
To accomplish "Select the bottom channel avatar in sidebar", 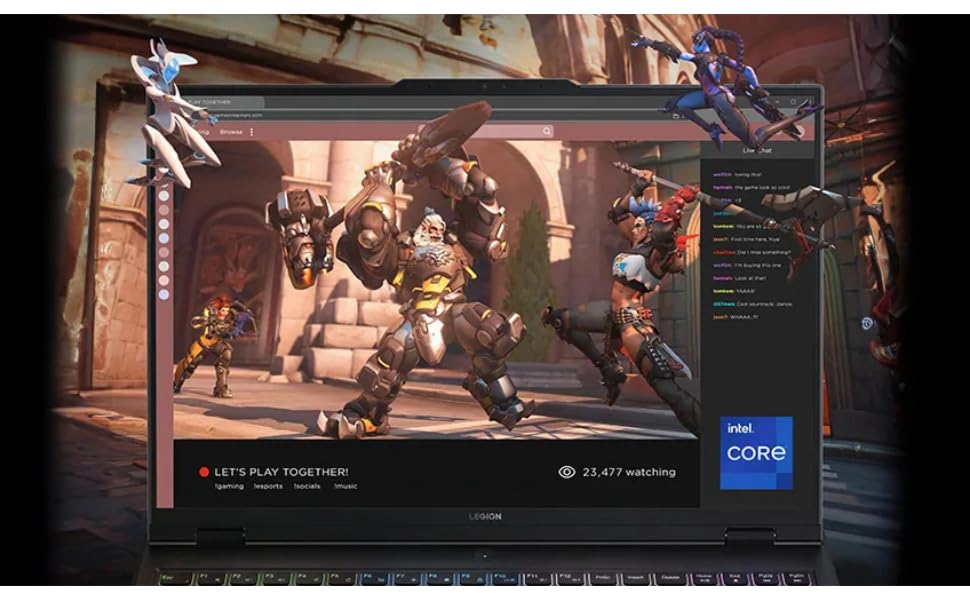I will [164, 294].
